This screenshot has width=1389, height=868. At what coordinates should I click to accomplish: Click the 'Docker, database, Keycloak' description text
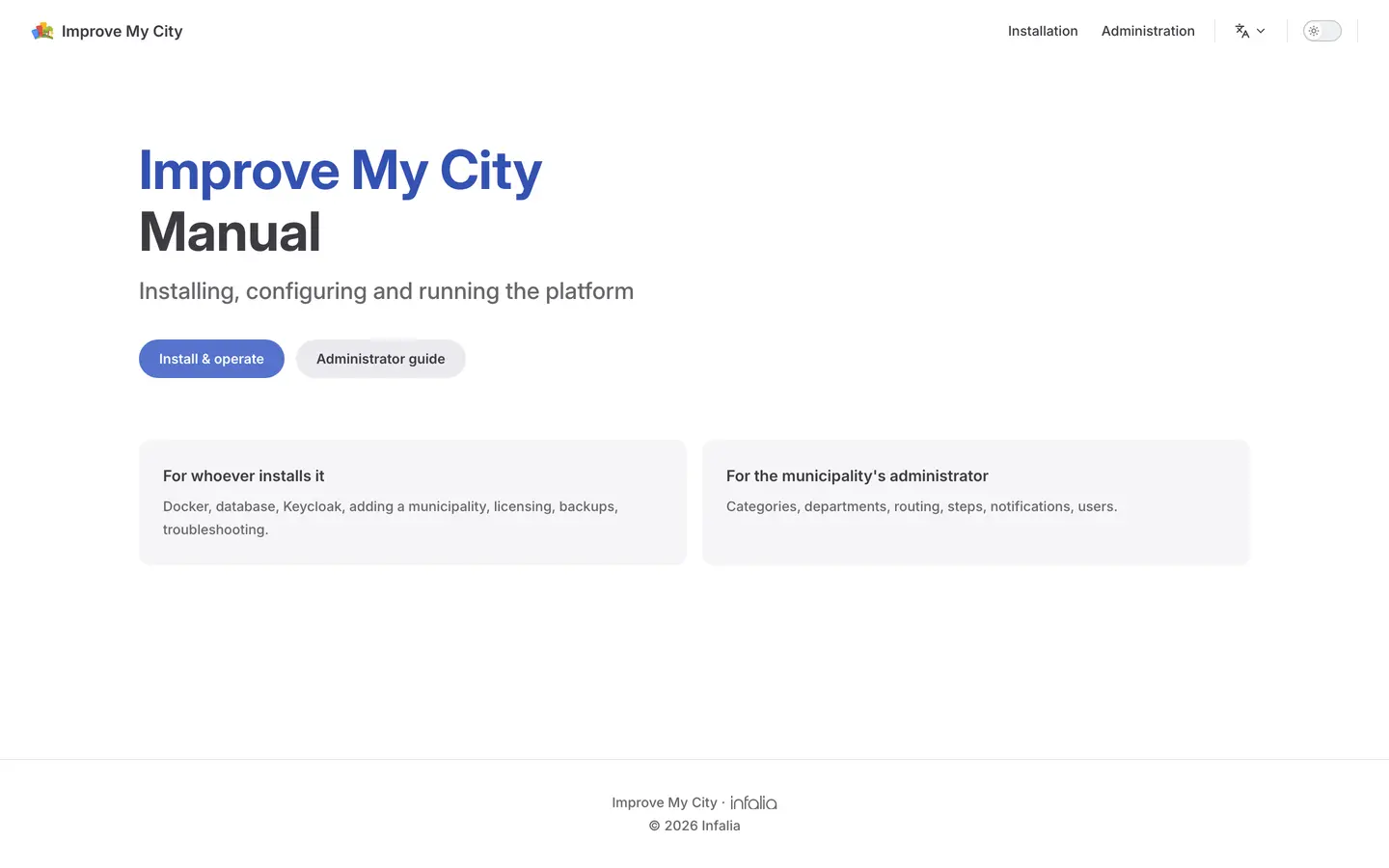click(391, 518)
